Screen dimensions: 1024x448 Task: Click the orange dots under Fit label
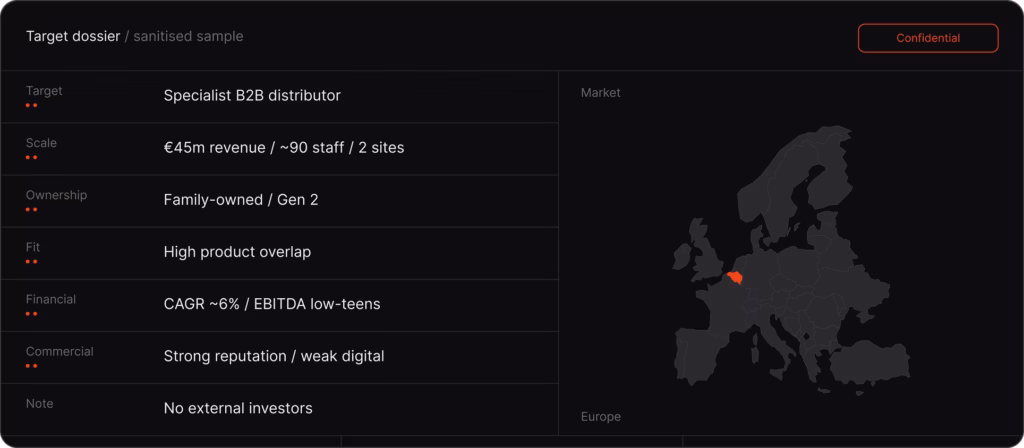click(x=31, y=262)
